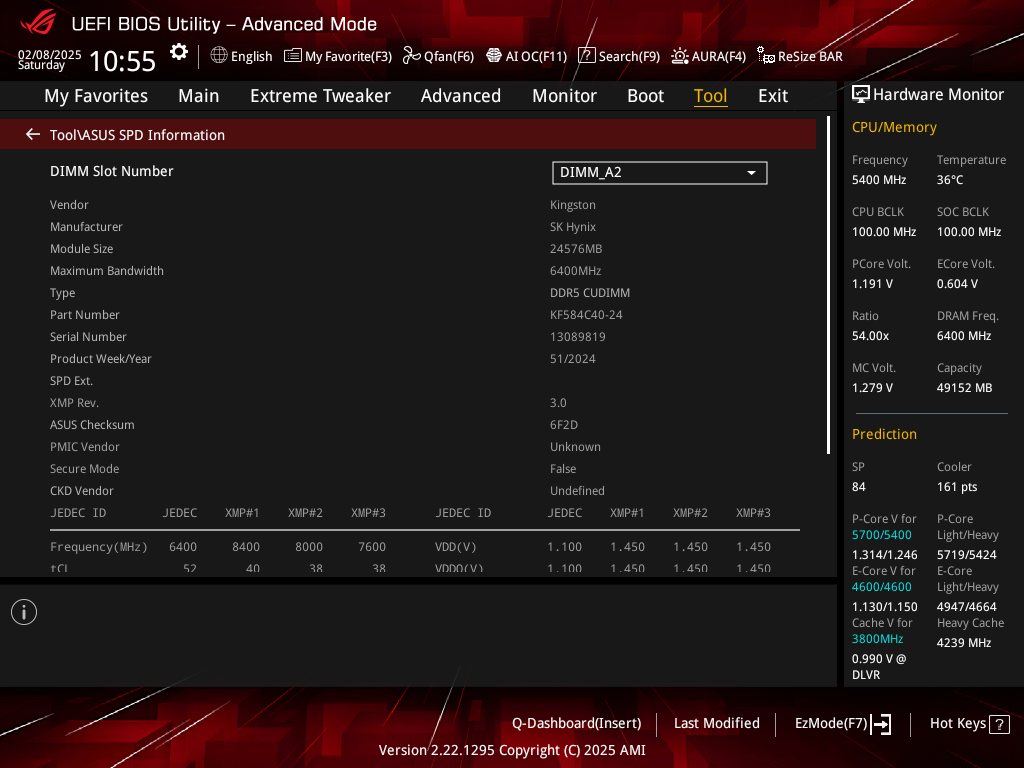Viewport: 1024px width, 768px height.
Task: Click the PMIC Vendor value Unknown
Action: tap(575, 447)
